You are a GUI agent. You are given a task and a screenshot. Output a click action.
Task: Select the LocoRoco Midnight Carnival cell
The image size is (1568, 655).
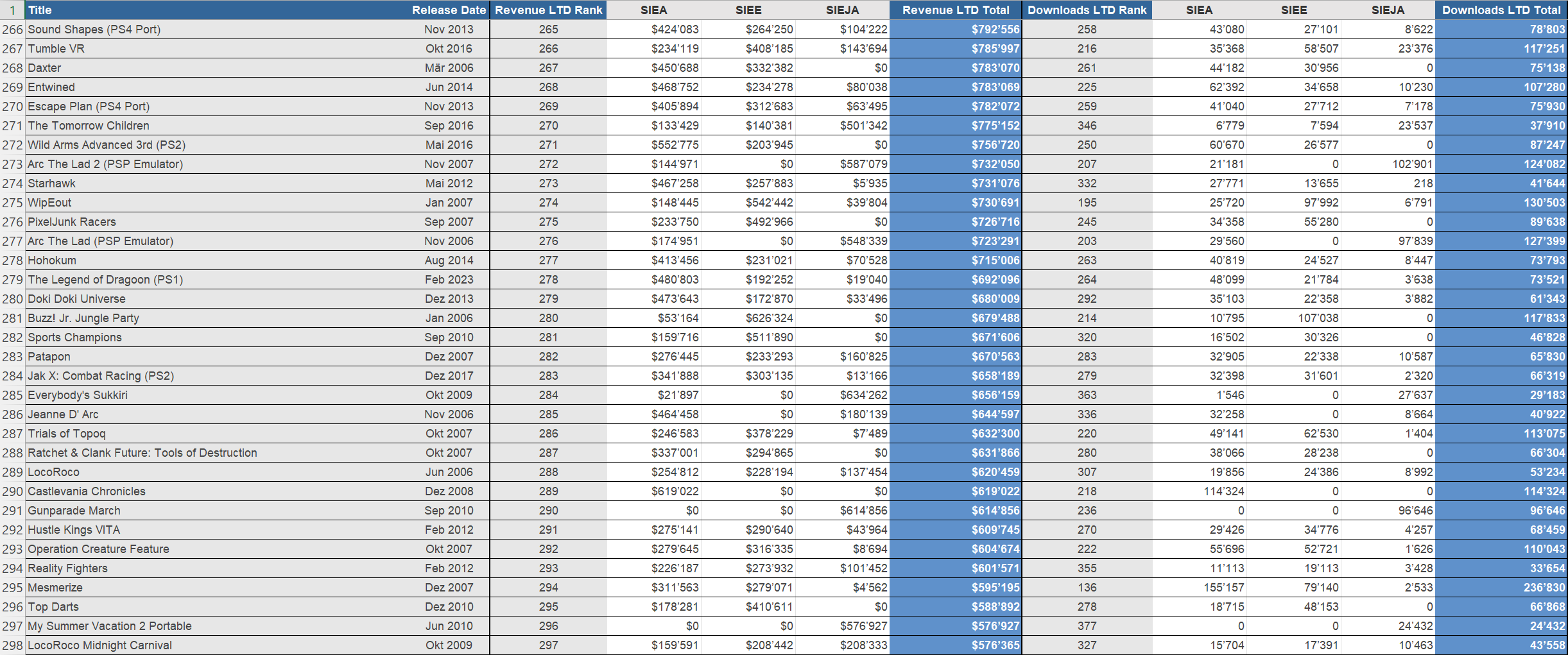tap(99, 645)
